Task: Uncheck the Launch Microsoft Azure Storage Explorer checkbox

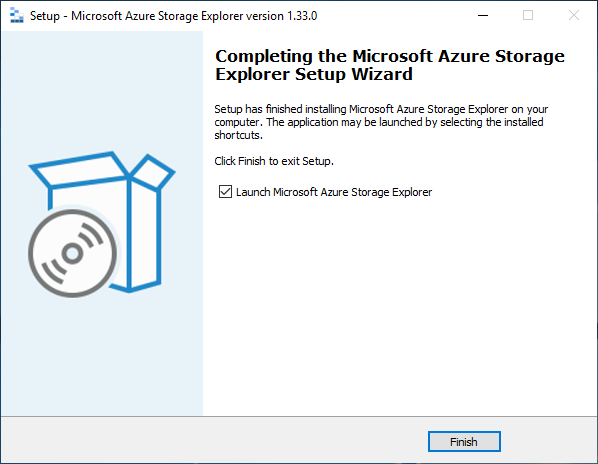Action: [x=225, y=191]
